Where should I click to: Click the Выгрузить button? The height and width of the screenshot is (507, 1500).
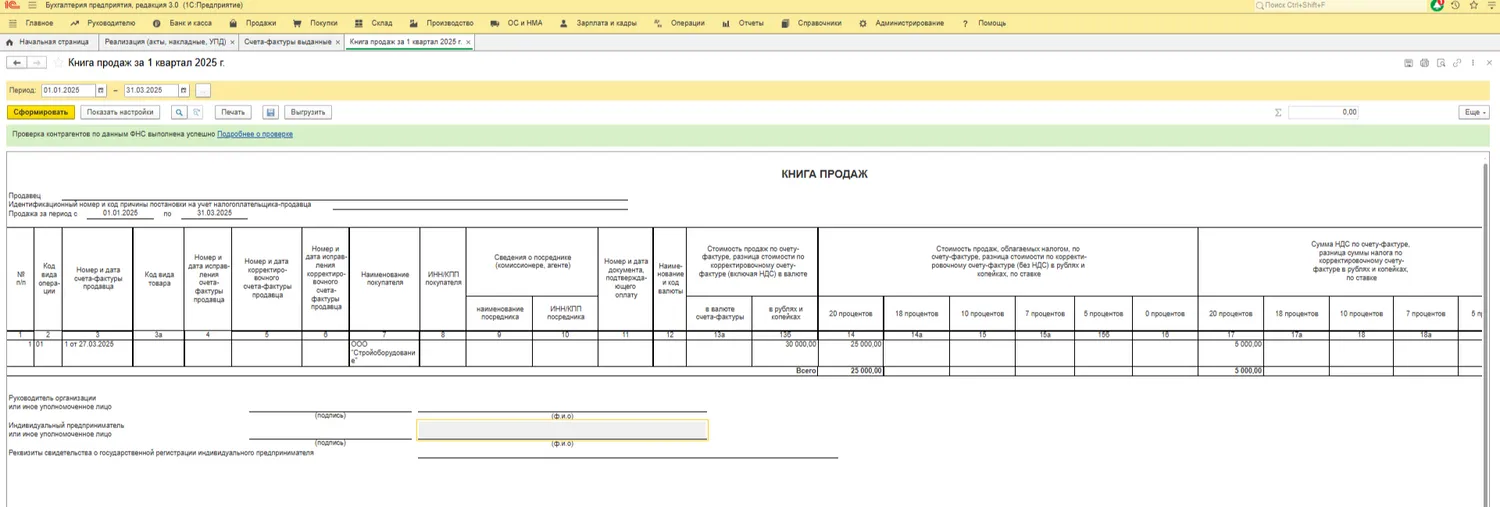(308, 112)
